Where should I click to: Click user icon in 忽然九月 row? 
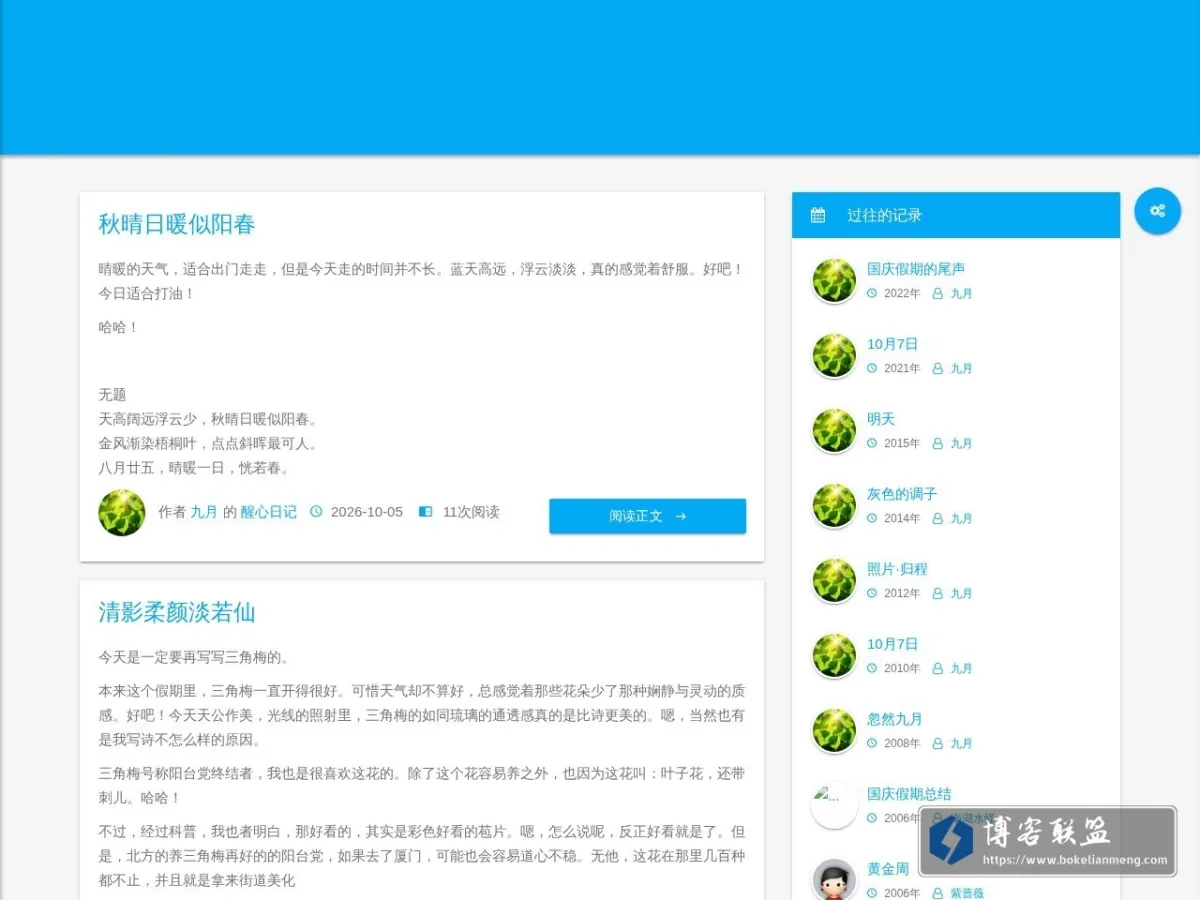click(938, 743)
